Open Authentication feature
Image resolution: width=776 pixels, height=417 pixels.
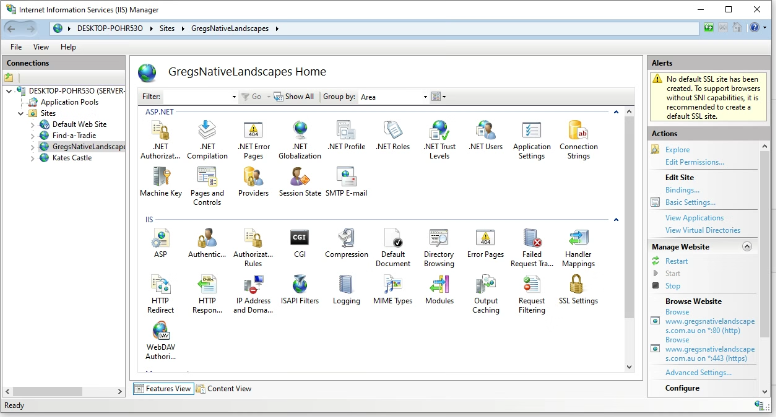click(207, 243)
